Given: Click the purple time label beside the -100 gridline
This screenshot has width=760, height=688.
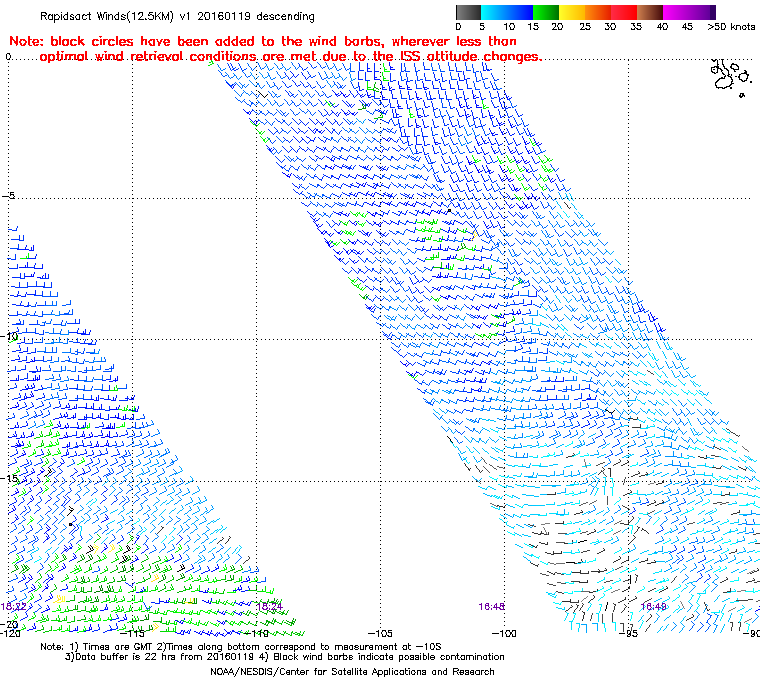Looking at the screenshot, I should tap(491, 607).
